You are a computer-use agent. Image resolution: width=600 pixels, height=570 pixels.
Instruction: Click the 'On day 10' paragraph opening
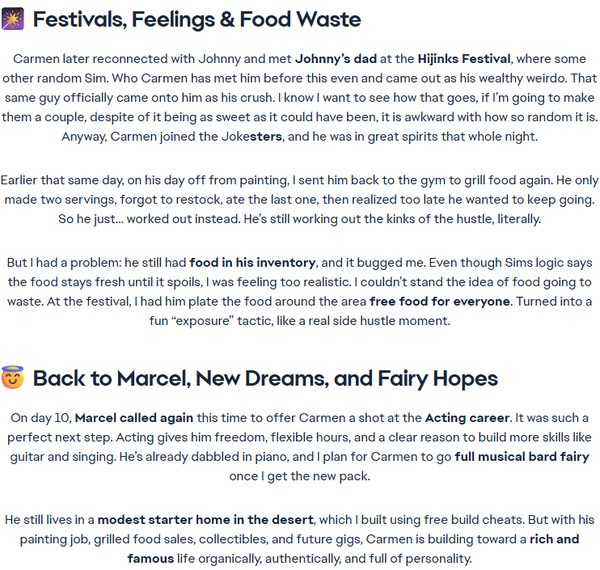41,418
